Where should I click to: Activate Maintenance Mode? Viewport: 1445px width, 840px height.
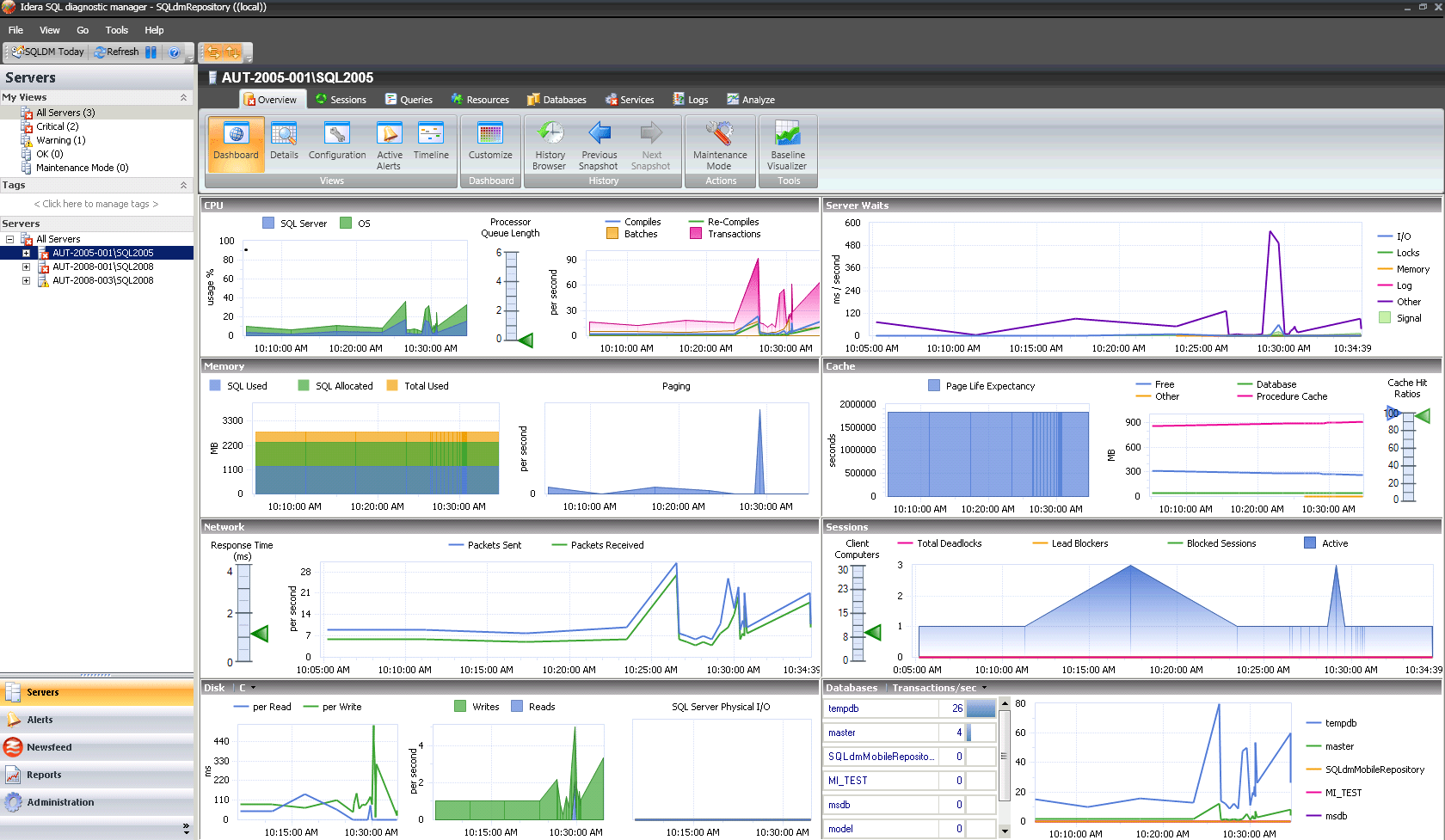(719, 146)
